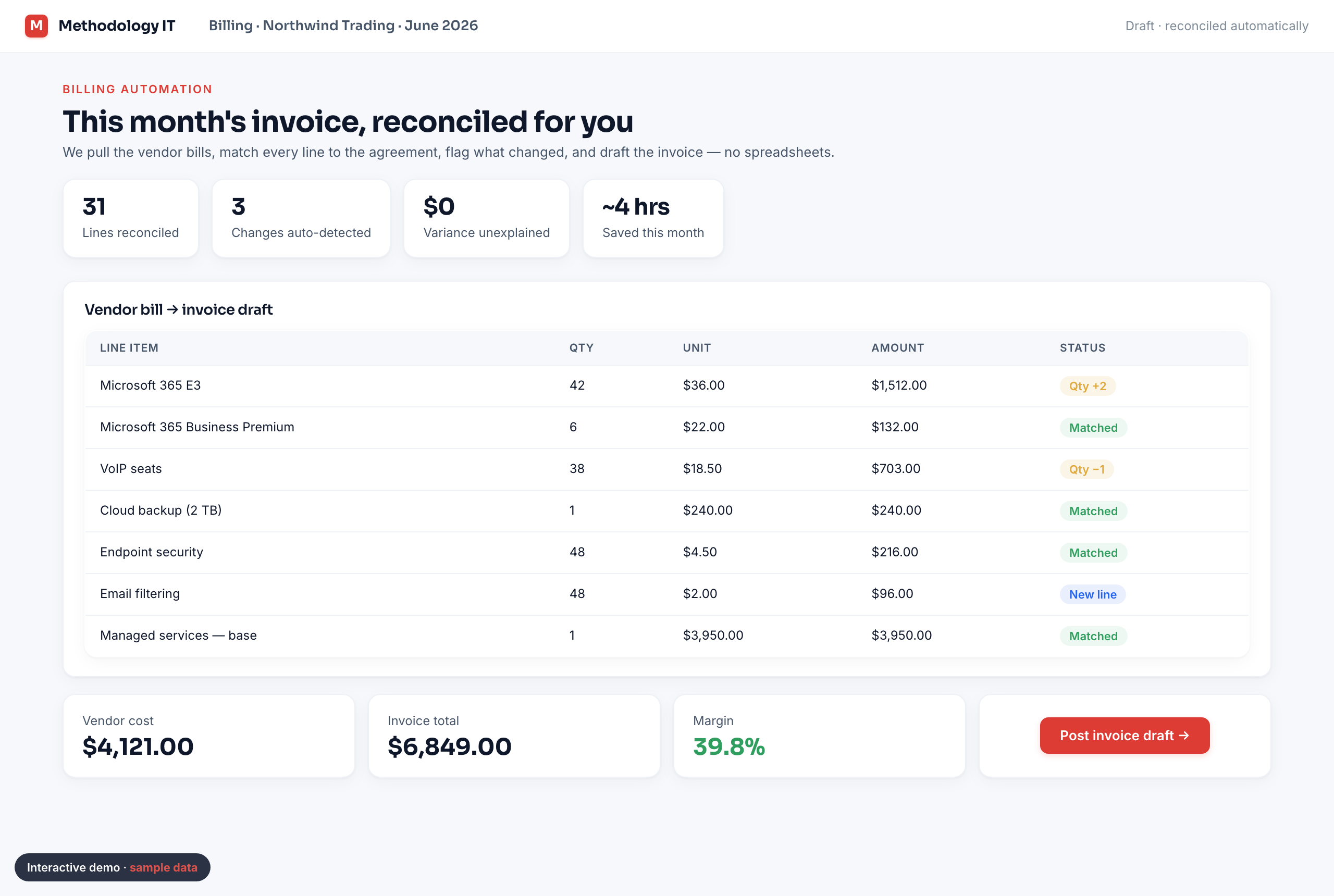This screenshot has width=1334, height=896.
Task: Select the Endpoint security line item
Action: point(666,553)
